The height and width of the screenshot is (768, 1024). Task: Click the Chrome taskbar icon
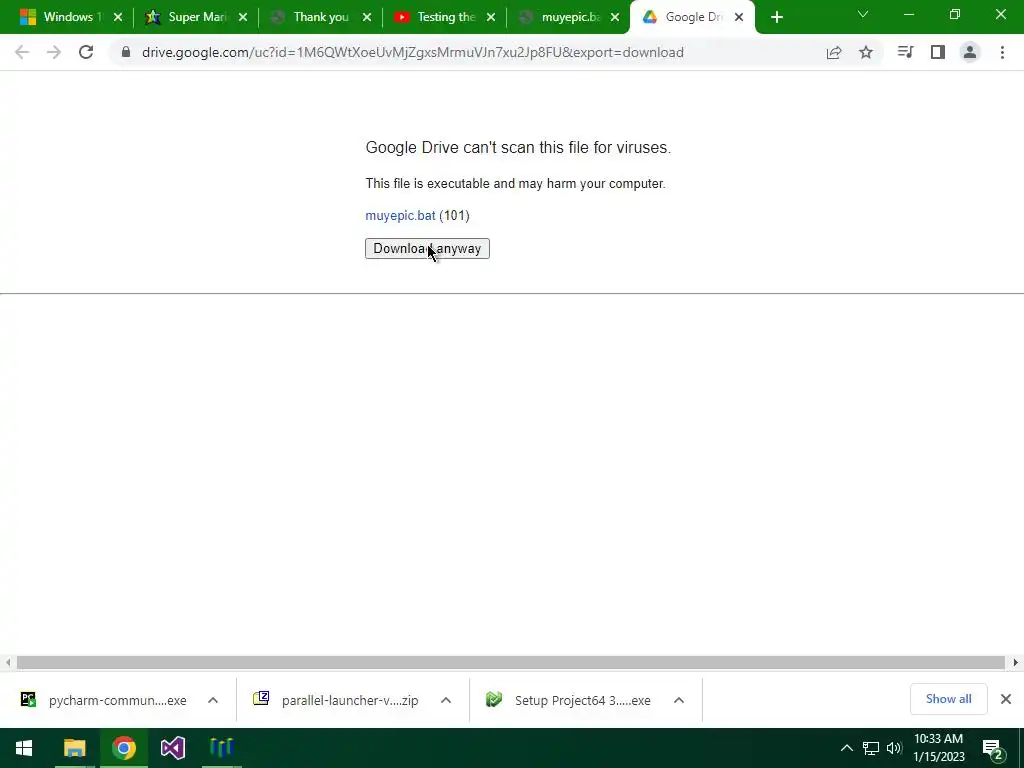(x=123, y=748)
